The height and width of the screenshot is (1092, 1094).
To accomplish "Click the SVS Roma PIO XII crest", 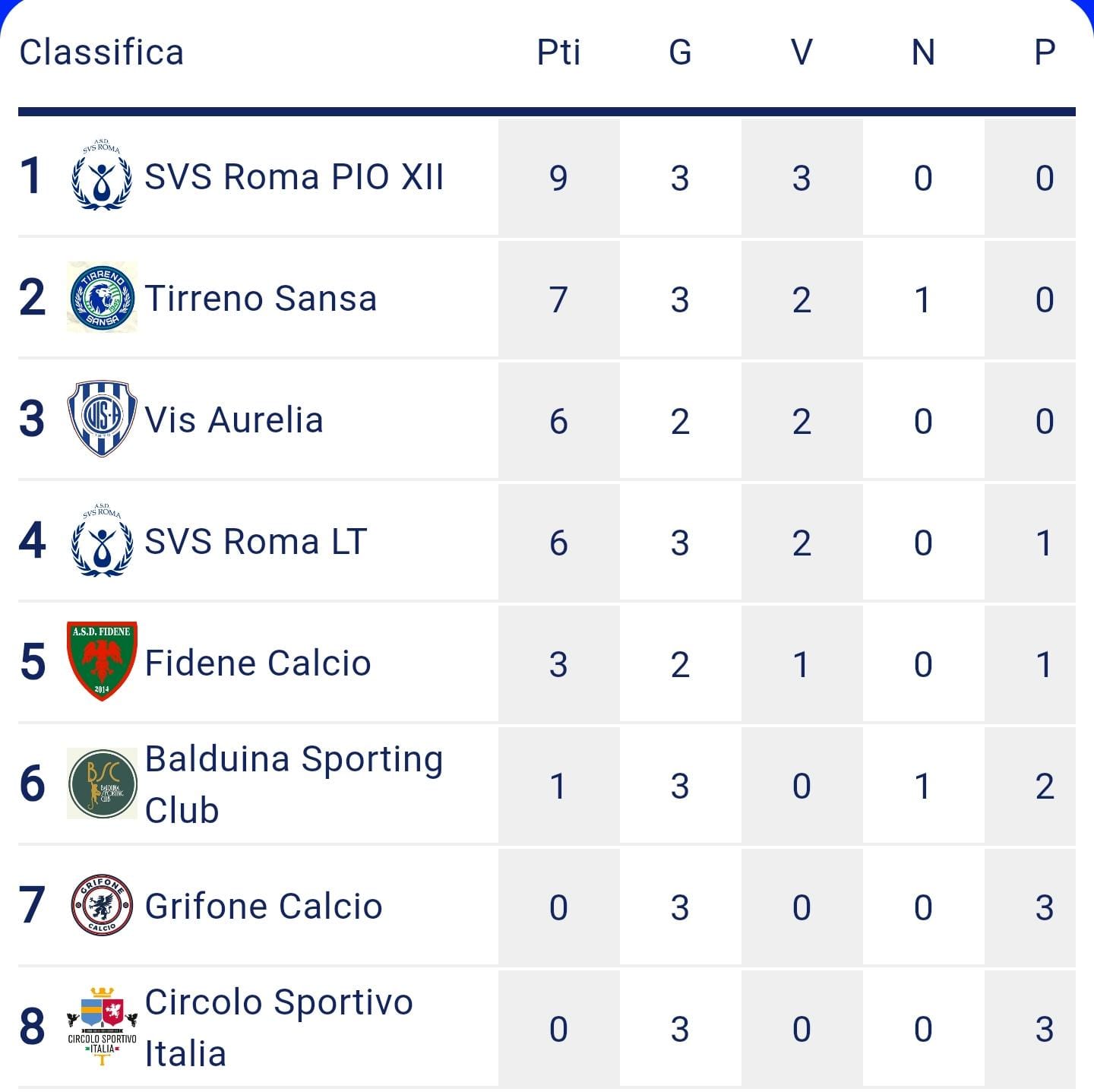I will coord(102,176).
